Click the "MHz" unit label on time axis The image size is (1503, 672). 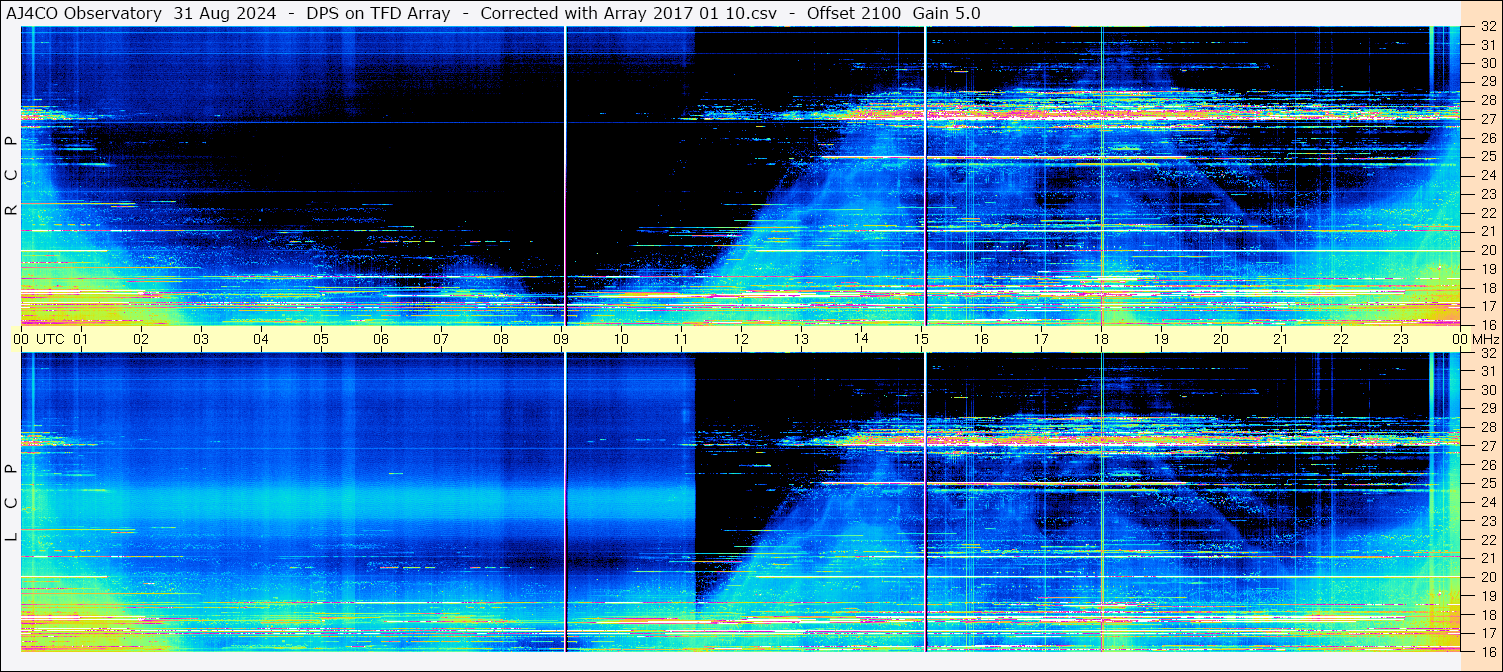[1485, 339]
